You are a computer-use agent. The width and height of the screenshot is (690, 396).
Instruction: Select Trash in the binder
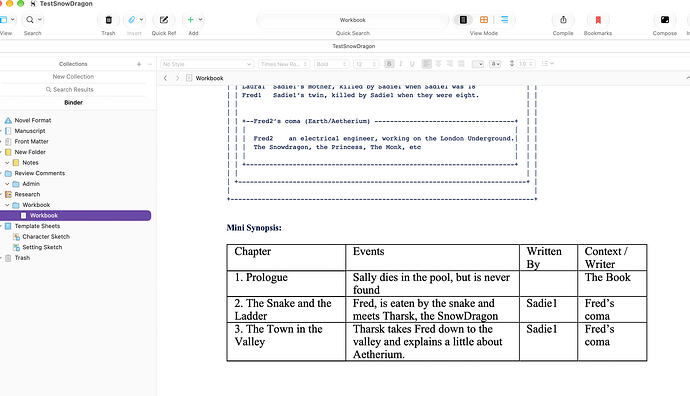pyautogui.click(x=22, y=258)
